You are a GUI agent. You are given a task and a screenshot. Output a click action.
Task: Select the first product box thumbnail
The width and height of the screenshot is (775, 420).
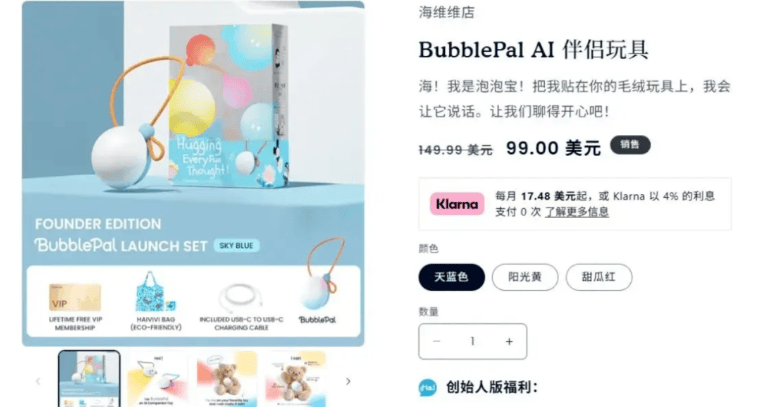point(89,379)
